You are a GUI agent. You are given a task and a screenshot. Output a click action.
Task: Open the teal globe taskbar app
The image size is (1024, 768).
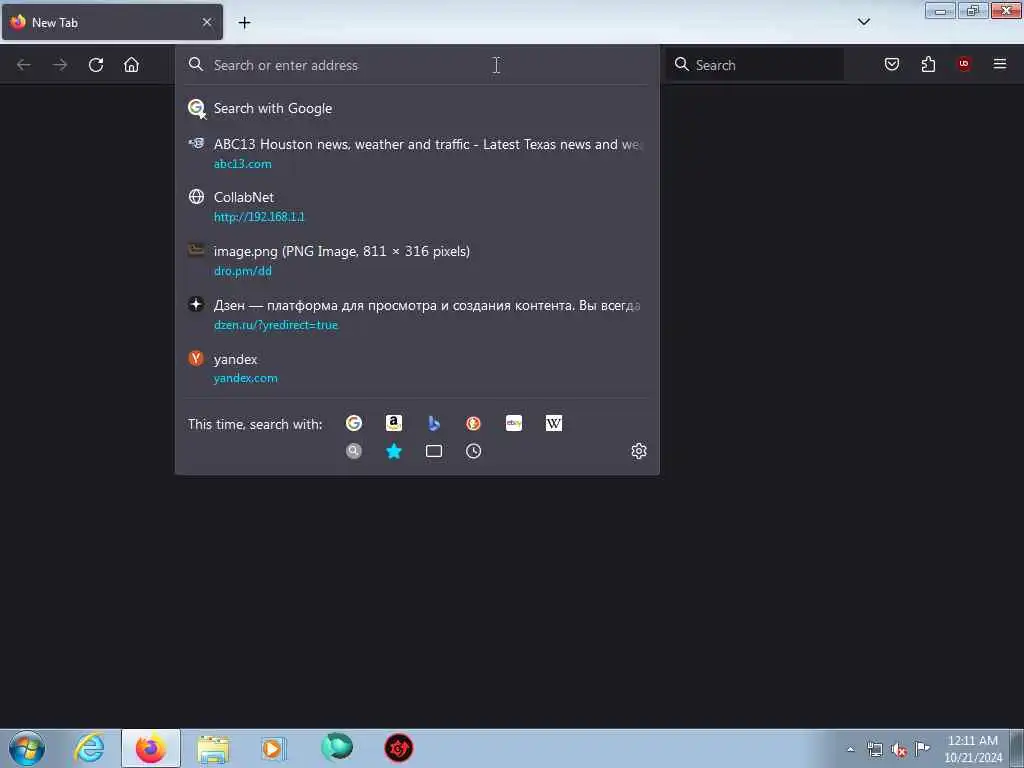(337, 748)
